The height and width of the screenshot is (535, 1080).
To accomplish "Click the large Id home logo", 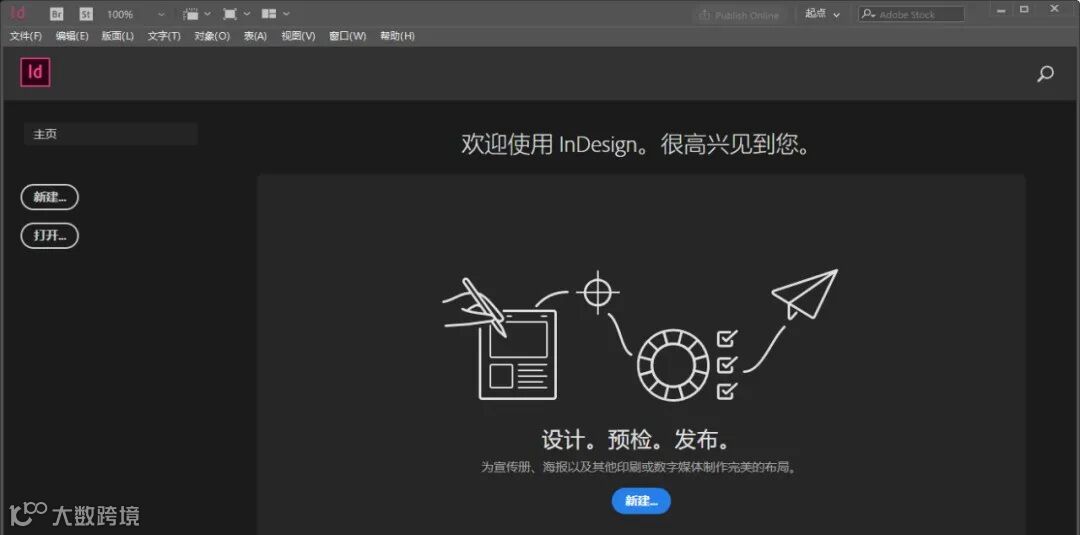I will pos(35,72).
